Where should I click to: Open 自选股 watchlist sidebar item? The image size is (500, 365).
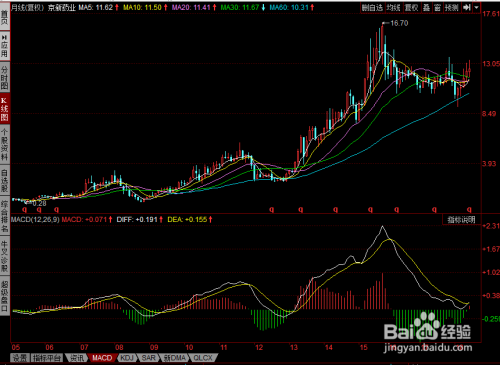point(5,180)
